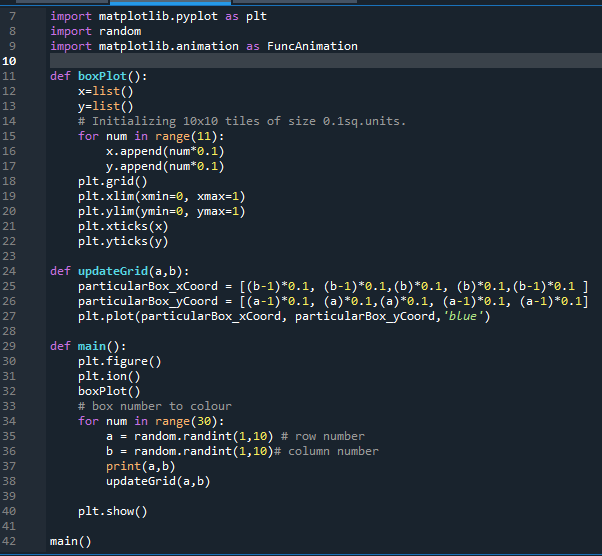Screen dimensions: 602x556
Task: Place cursor on 'import matplotlib.pyplot as plt' line
Action: click(158, 16)
